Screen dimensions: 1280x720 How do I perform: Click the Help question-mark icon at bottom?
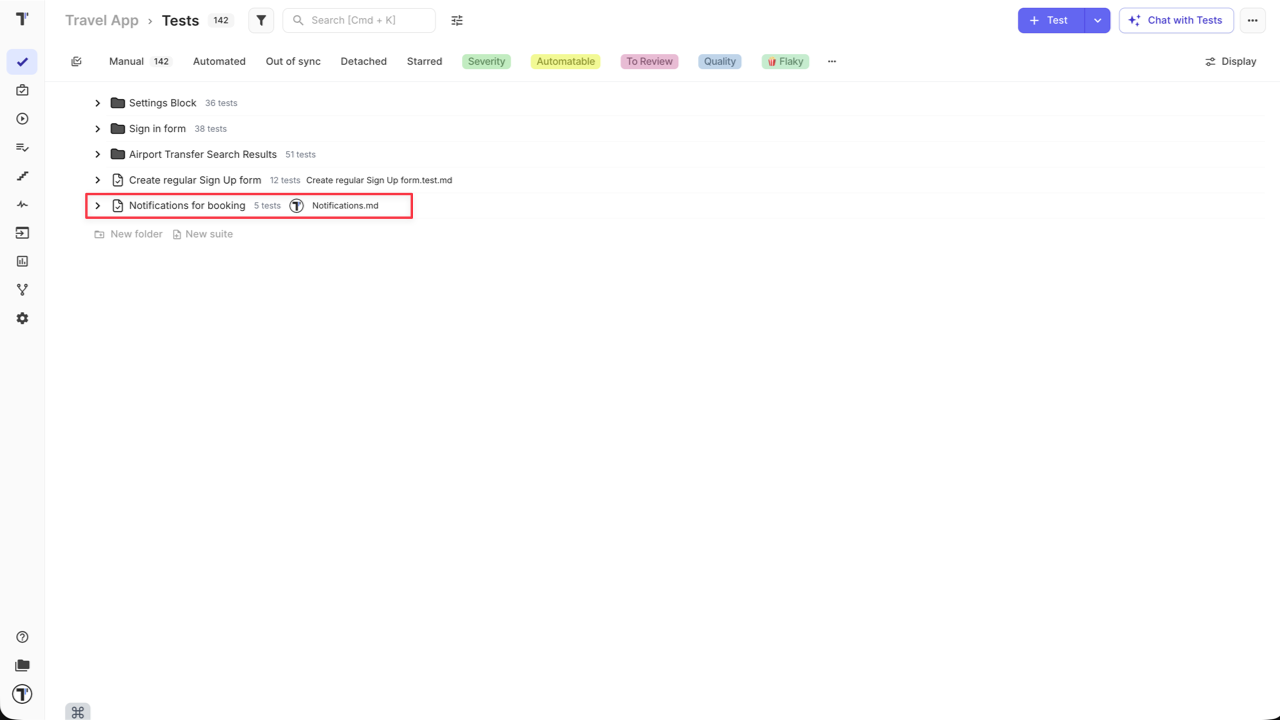click(x=22, y=636)
